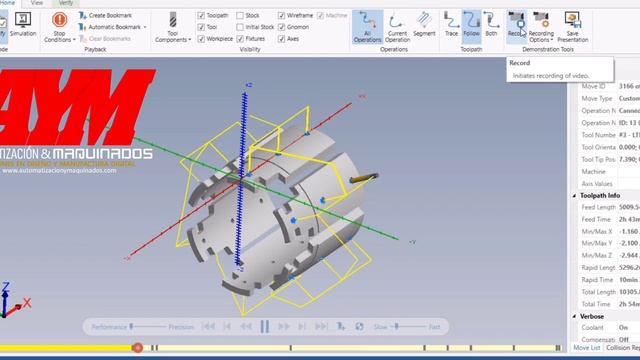This screenshot has width=640, height=360.
Task: Click Tool Number row
Action: click(609, 135)
